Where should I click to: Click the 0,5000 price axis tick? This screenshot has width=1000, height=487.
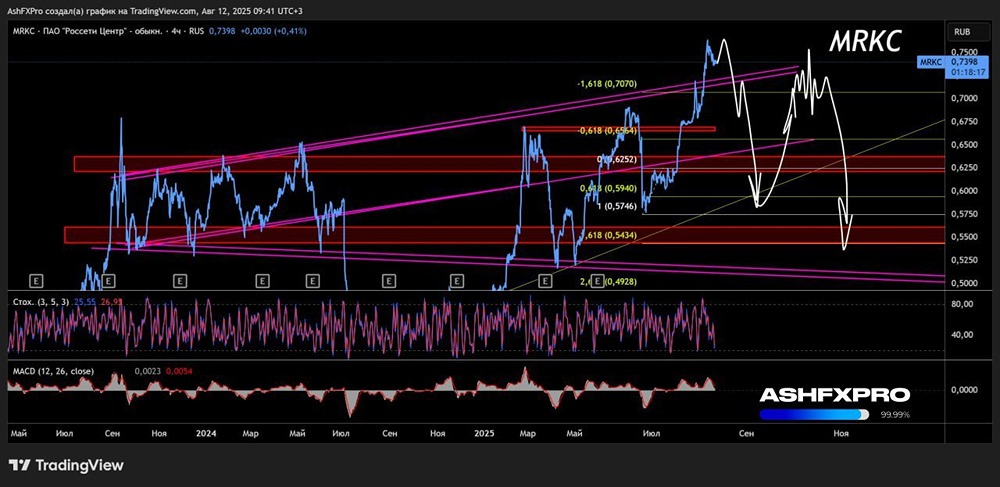964,283
